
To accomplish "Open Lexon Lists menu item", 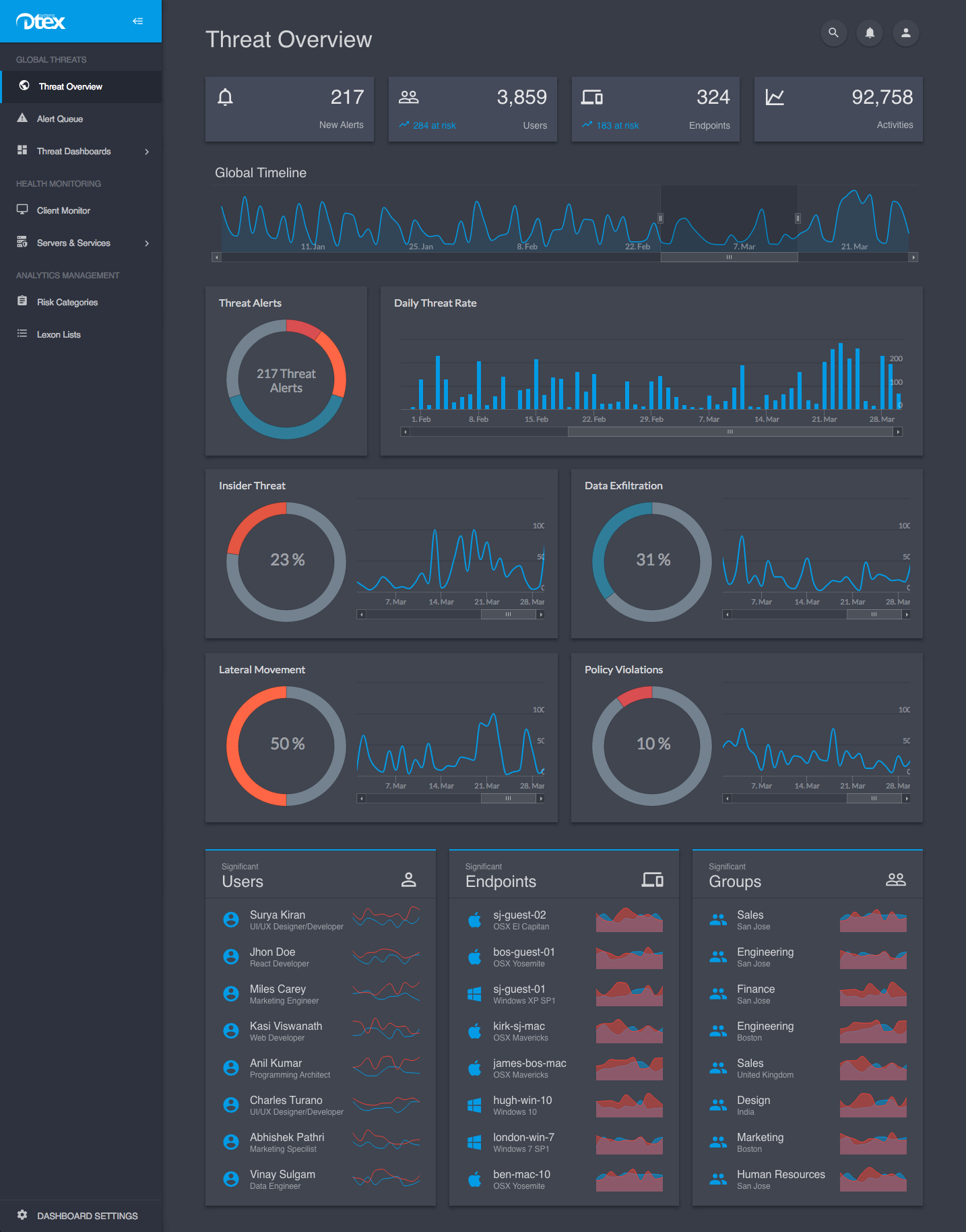I will [x=81, y=335].
